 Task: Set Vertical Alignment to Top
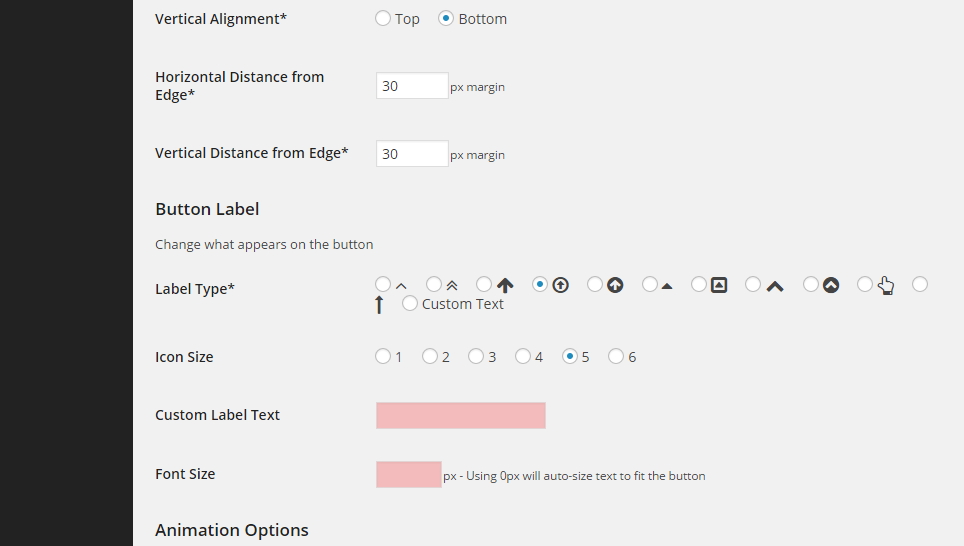[383, 18]
